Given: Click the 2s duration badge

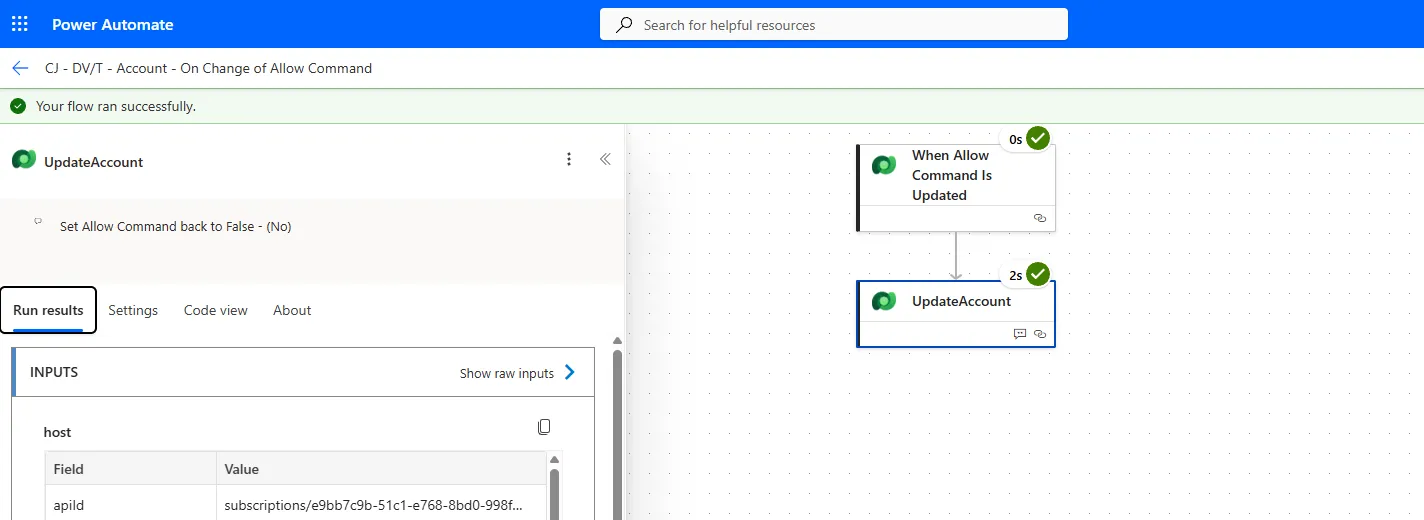Looking at the screenshot, I should [1015, 275].
